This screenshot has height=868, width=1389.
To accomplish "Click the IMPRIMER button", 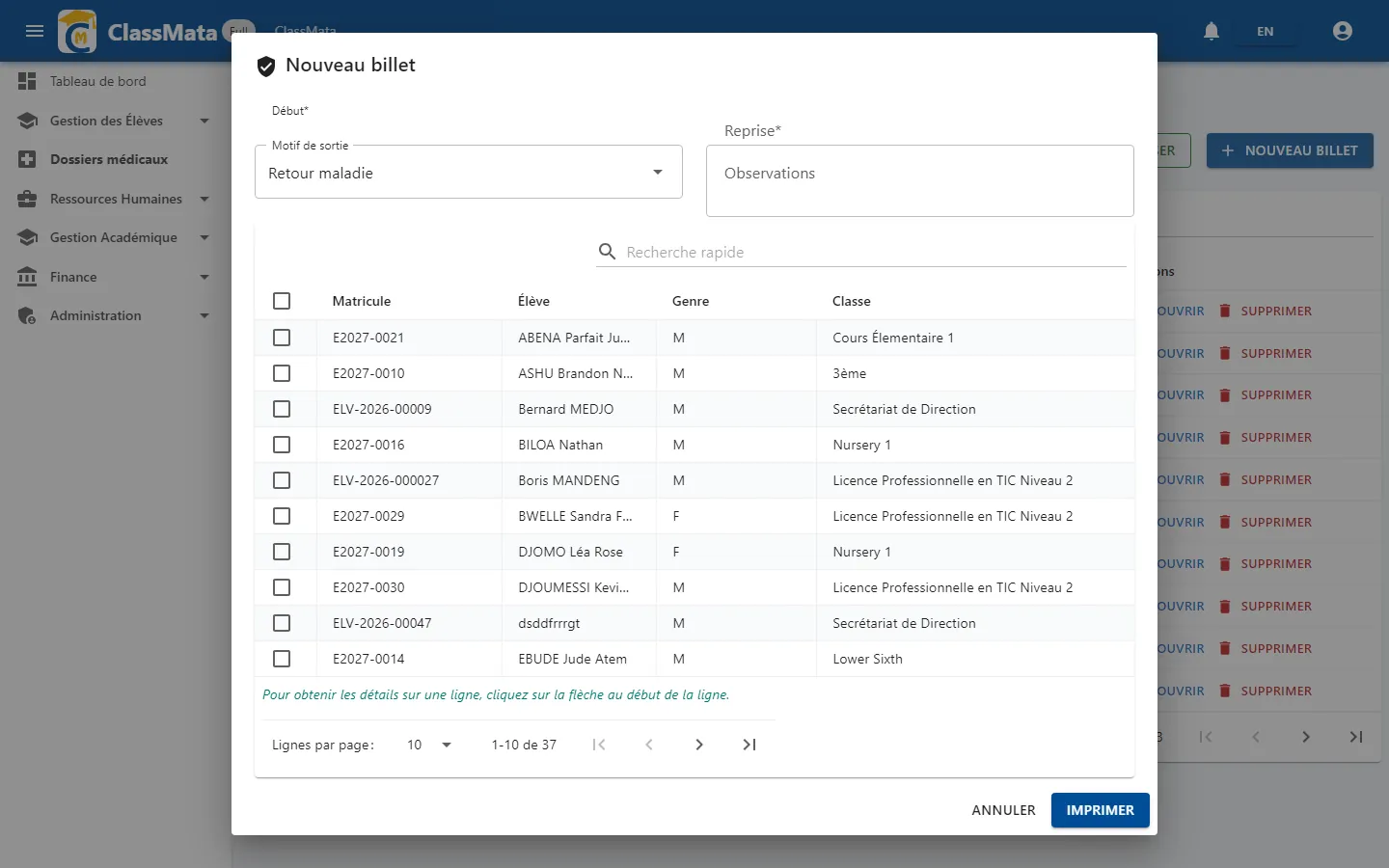I will coord(1101,810).
